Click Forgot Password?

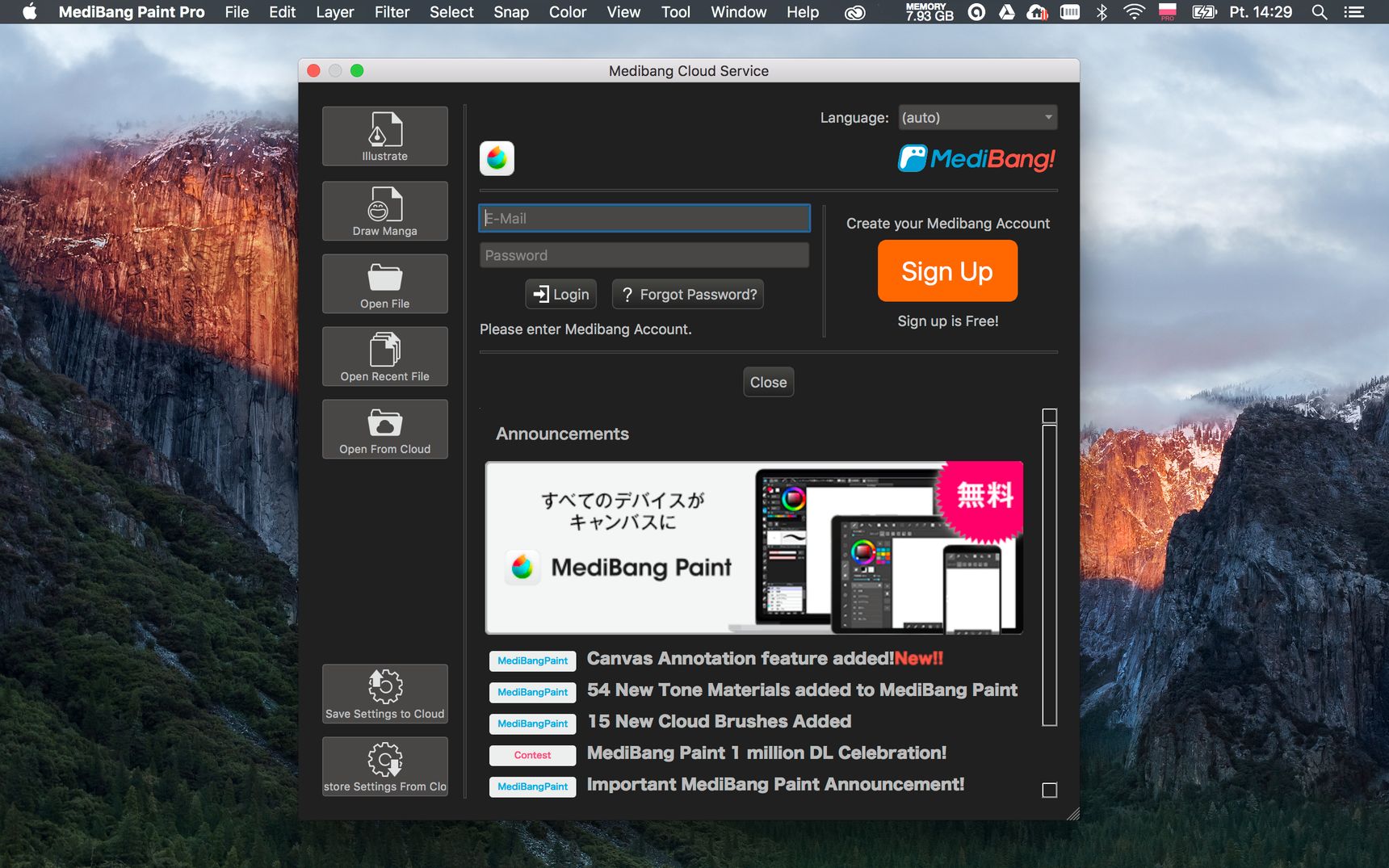point(688,294)
